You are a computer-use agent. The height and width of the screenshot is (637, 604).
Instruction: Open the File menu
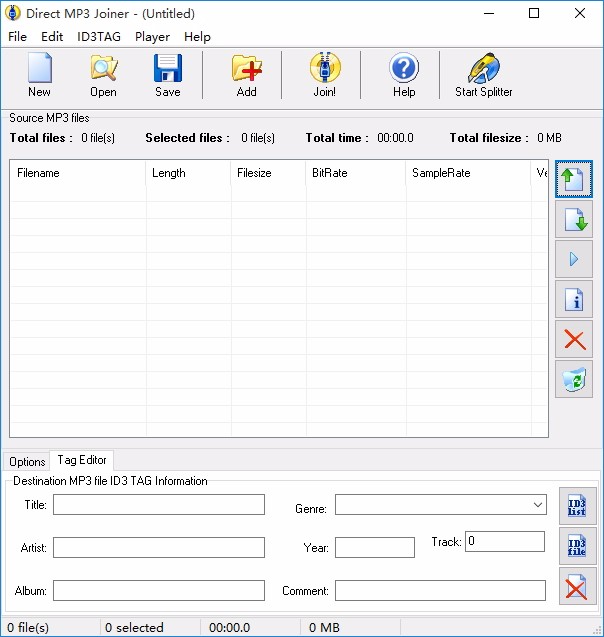coord(17,37)
